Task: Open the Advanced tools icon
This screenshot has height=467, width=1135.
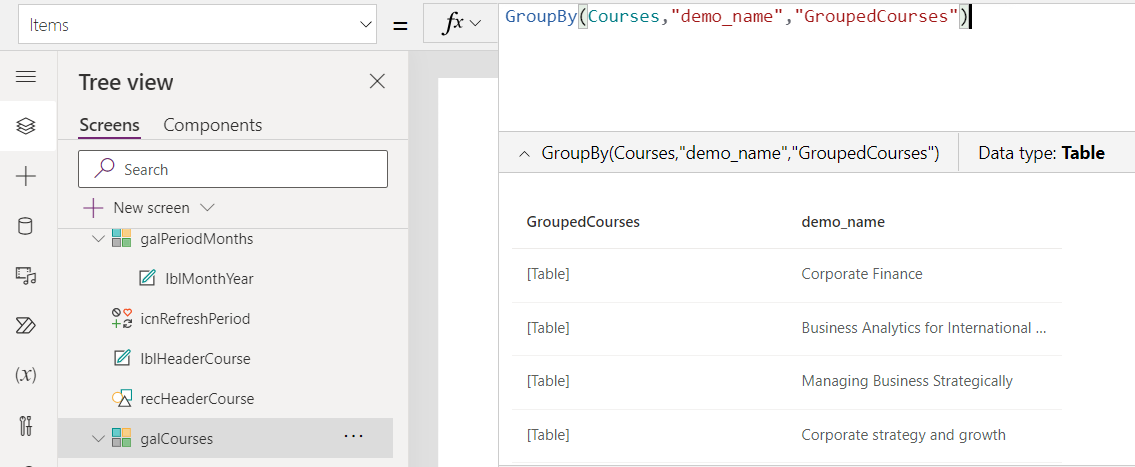Action: tap(26, 425)
